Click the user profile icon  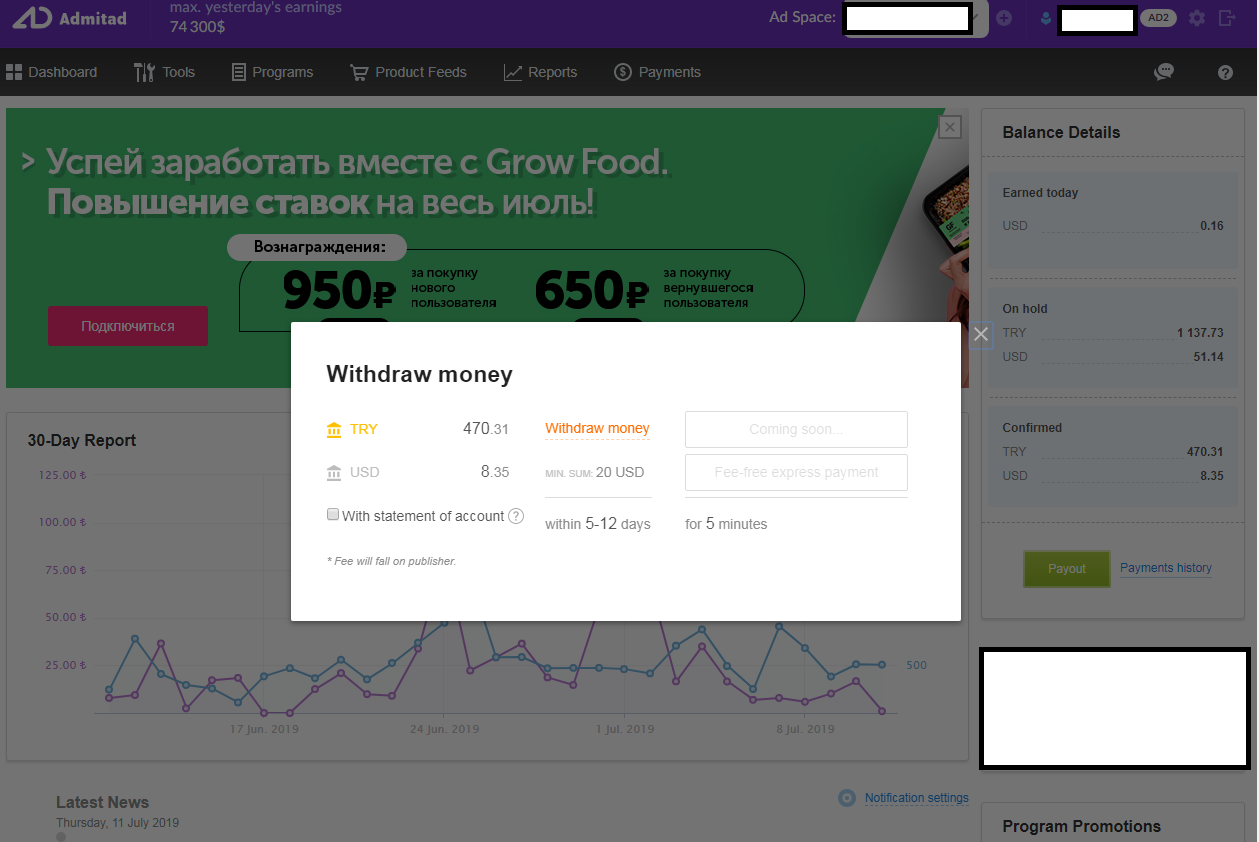(x=1046, y=18)
